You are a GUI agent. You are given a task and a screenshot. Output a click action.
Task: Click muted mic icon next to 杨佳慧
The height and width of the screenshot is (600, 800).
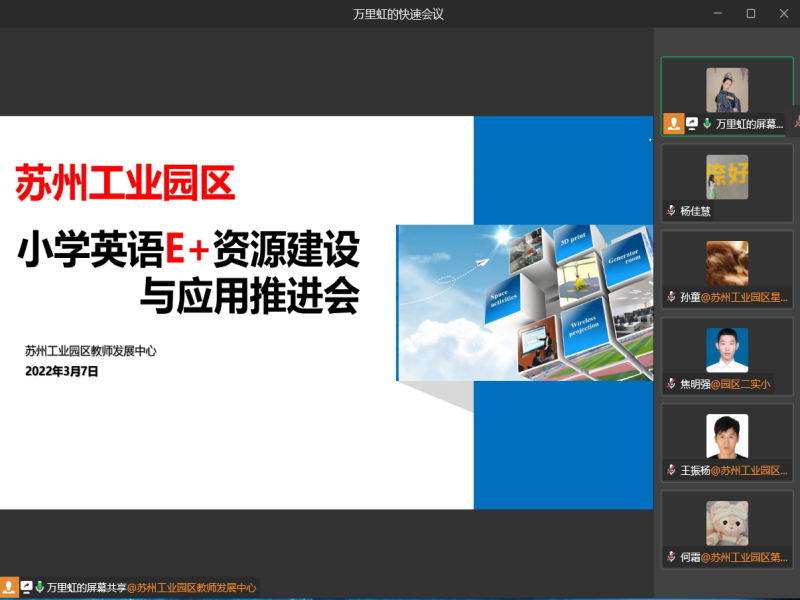(x=671, y=210)
